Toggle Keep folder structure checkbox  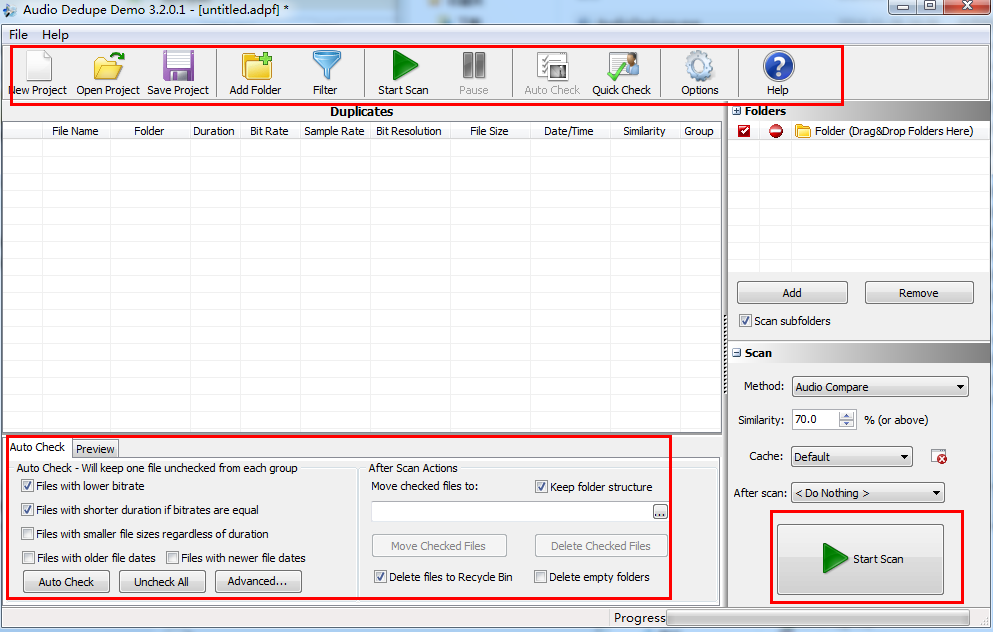(x=541, y=487)
